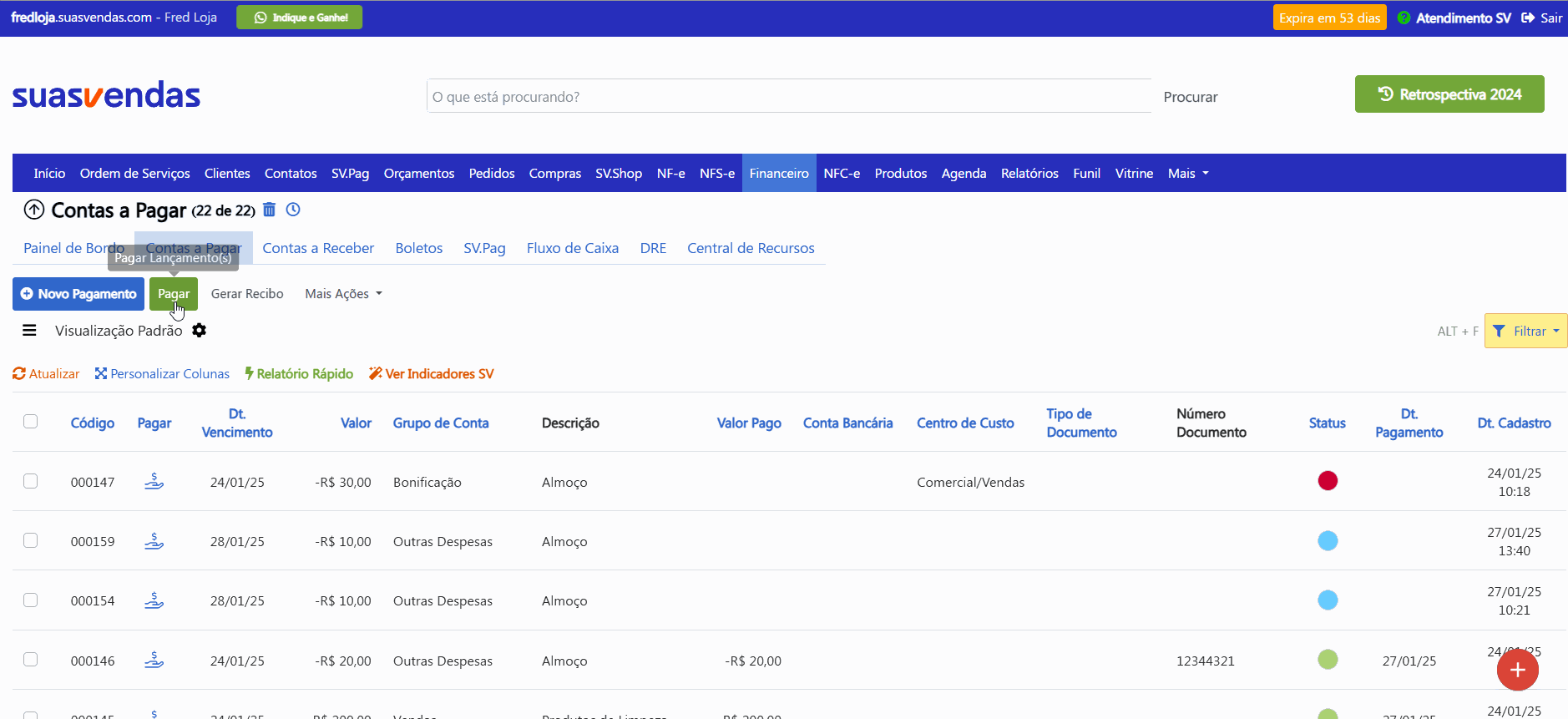Click the blue status dot of row 000159
The width and height of the screenshot is (1568, 719).
click(x=1328, y=540)
